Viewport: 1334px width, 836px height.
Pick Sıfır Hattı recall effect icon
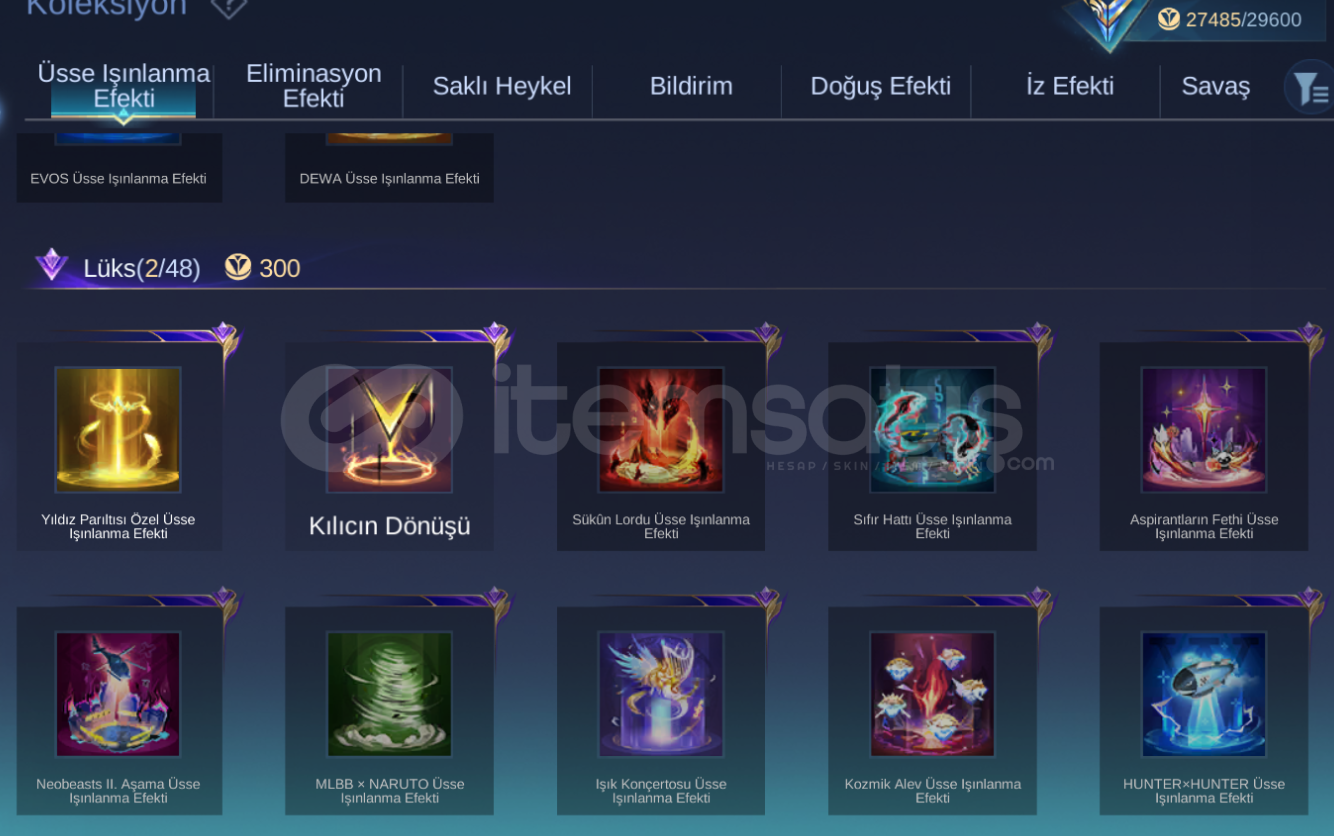[932, 430]
